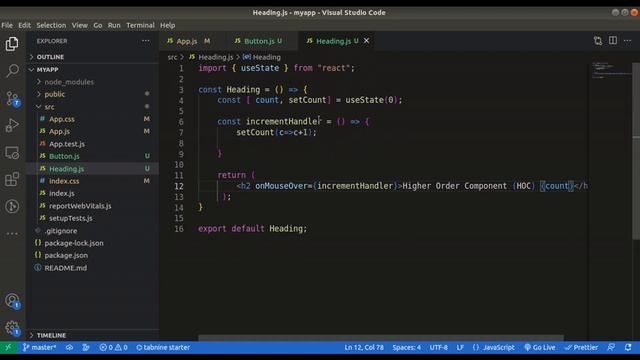Click the src breadcrumb segment
Viewport: 640px width, 360px height.
click(x=172, y=57)
